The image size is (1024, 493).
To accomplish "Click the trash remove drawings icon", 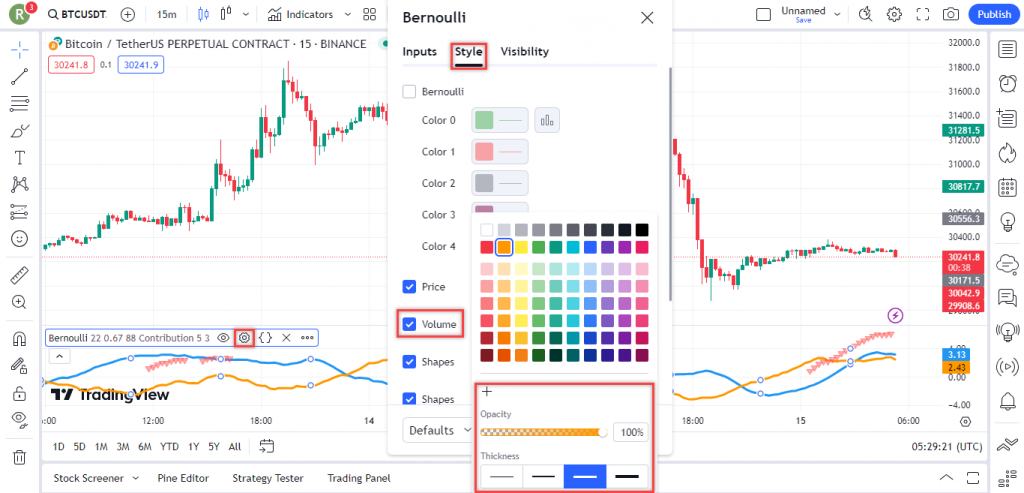I will 20,456.
